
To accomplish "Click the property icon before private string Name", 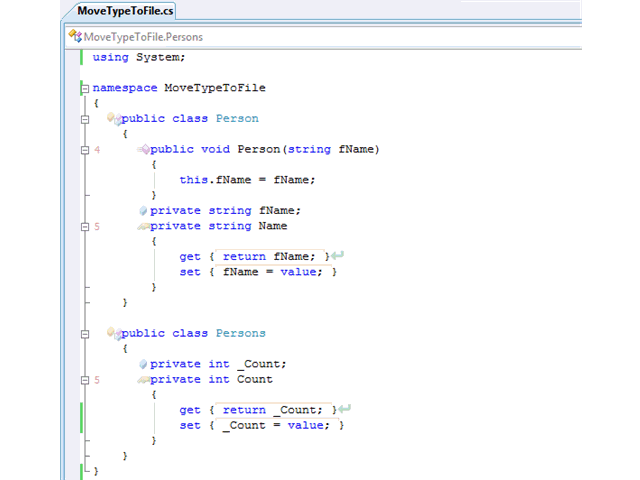I will click(x=143, y=226).
